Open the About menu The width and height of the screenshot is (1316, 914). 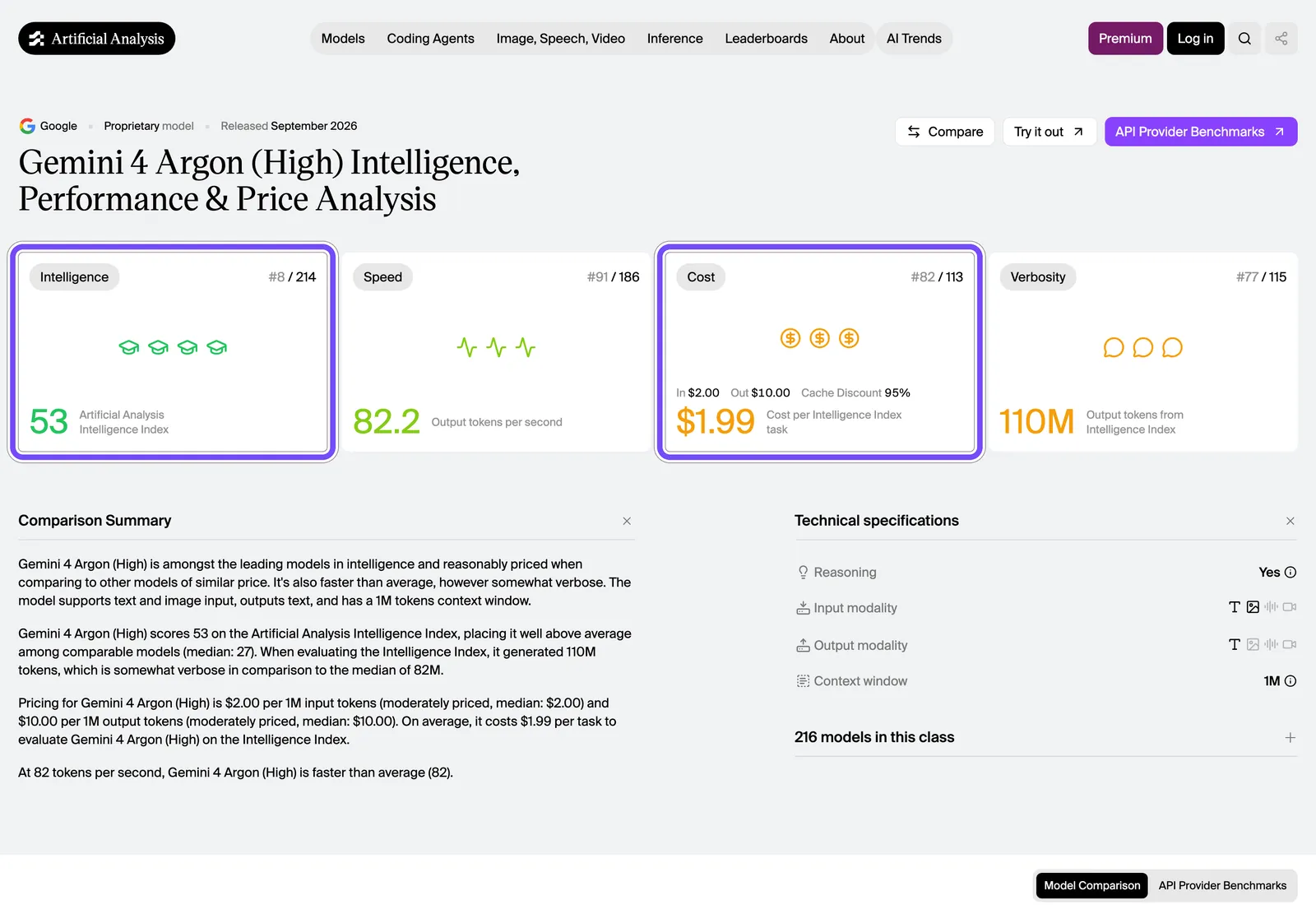click(x=847, y=39)
